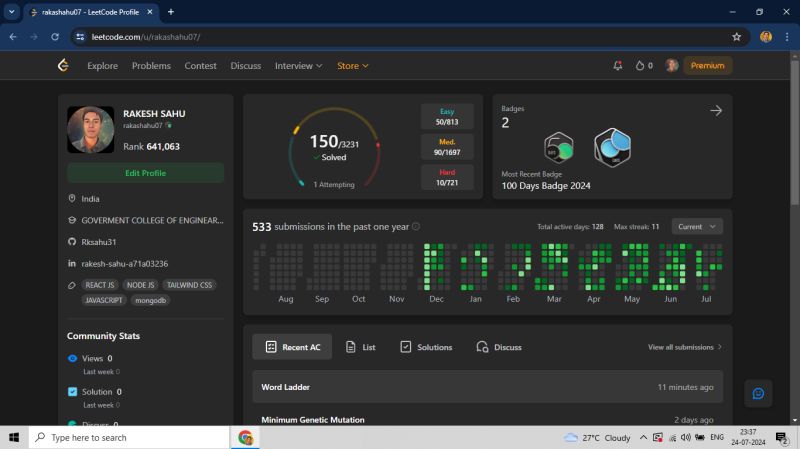
Task: Click the Windows taskbar search box
Action: tap(128, 438)
